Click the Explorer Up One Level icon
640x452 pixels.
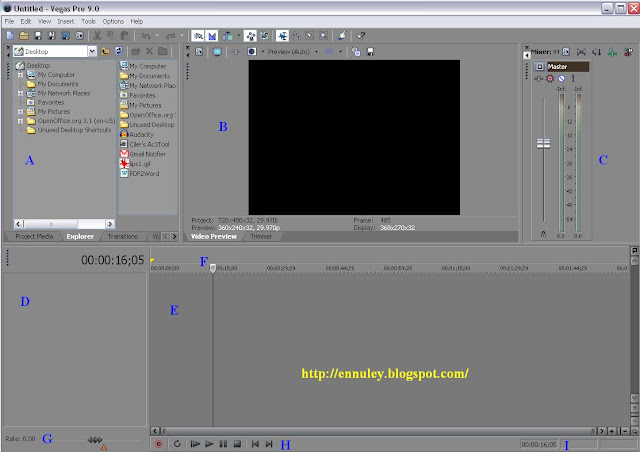105,51
